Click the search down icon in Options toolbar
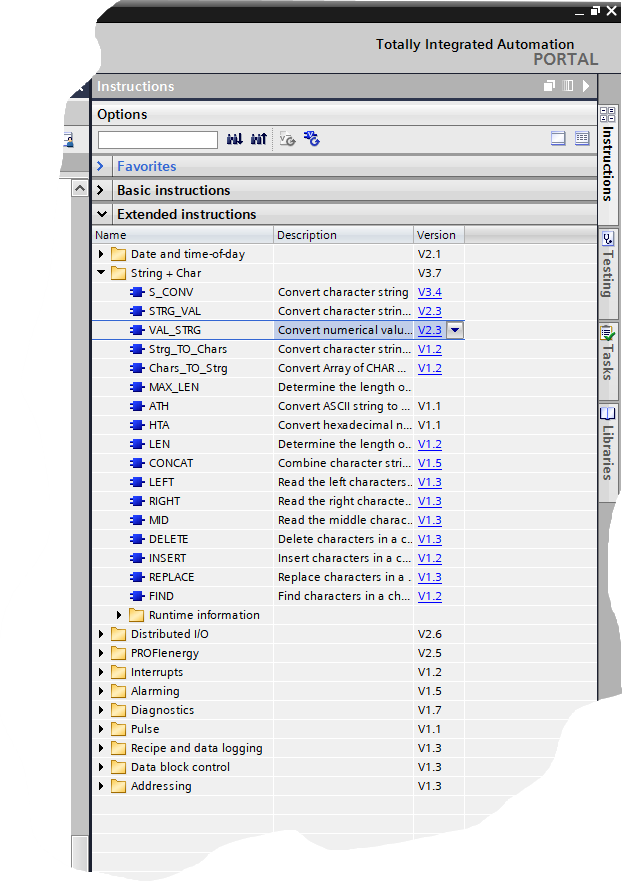This screenshot has width=622, height=881. 234,139
